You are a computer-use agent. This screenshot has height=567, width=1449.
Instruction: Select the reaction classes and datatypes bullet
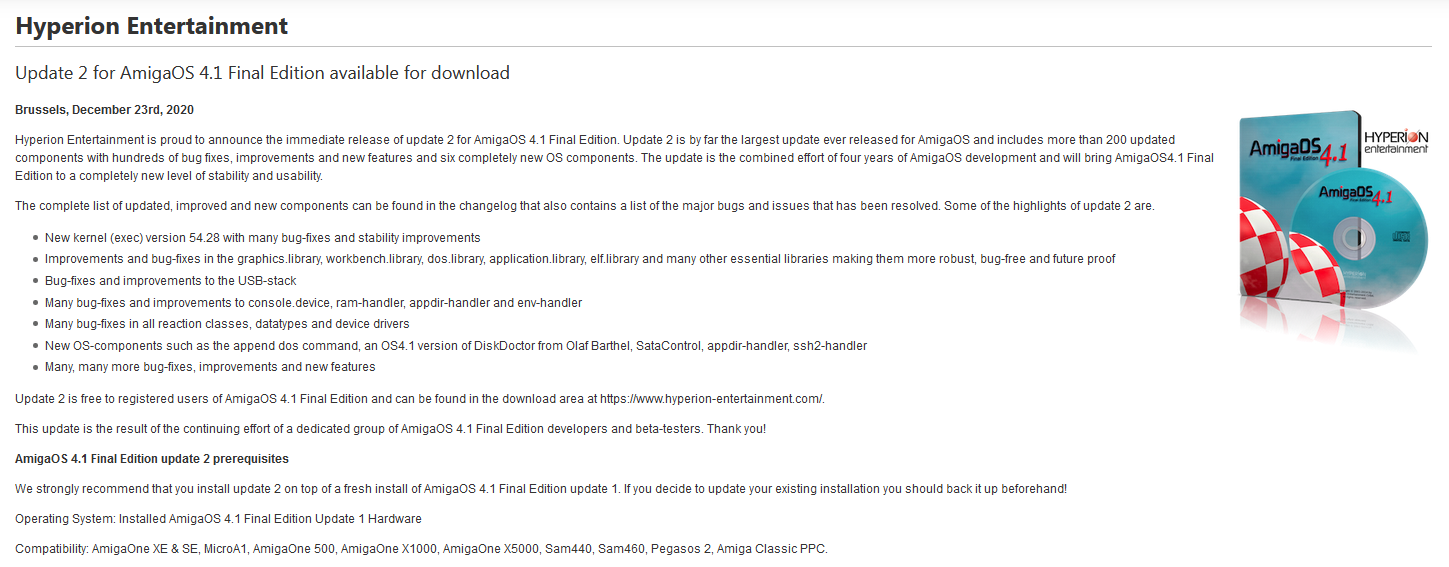tap(227, 324)
